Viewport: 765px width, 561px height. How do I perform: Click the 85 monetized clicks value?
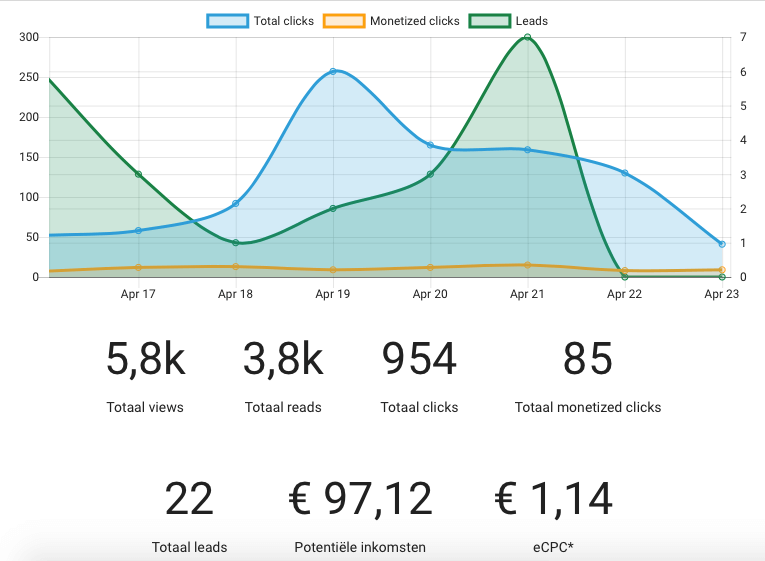point(587,359)
